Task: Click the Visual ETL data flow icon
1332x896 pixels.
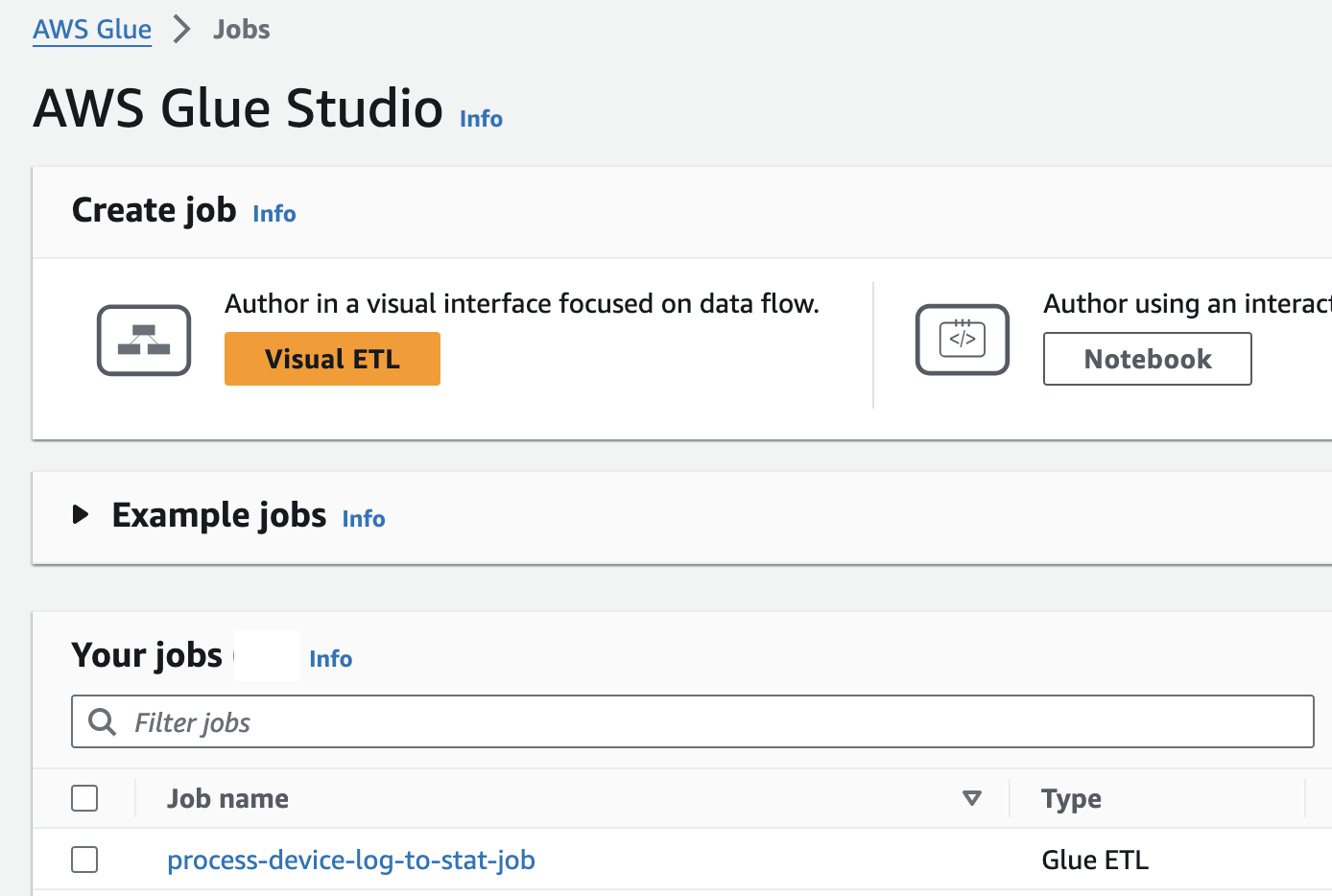Action: [x=144, y=341]
